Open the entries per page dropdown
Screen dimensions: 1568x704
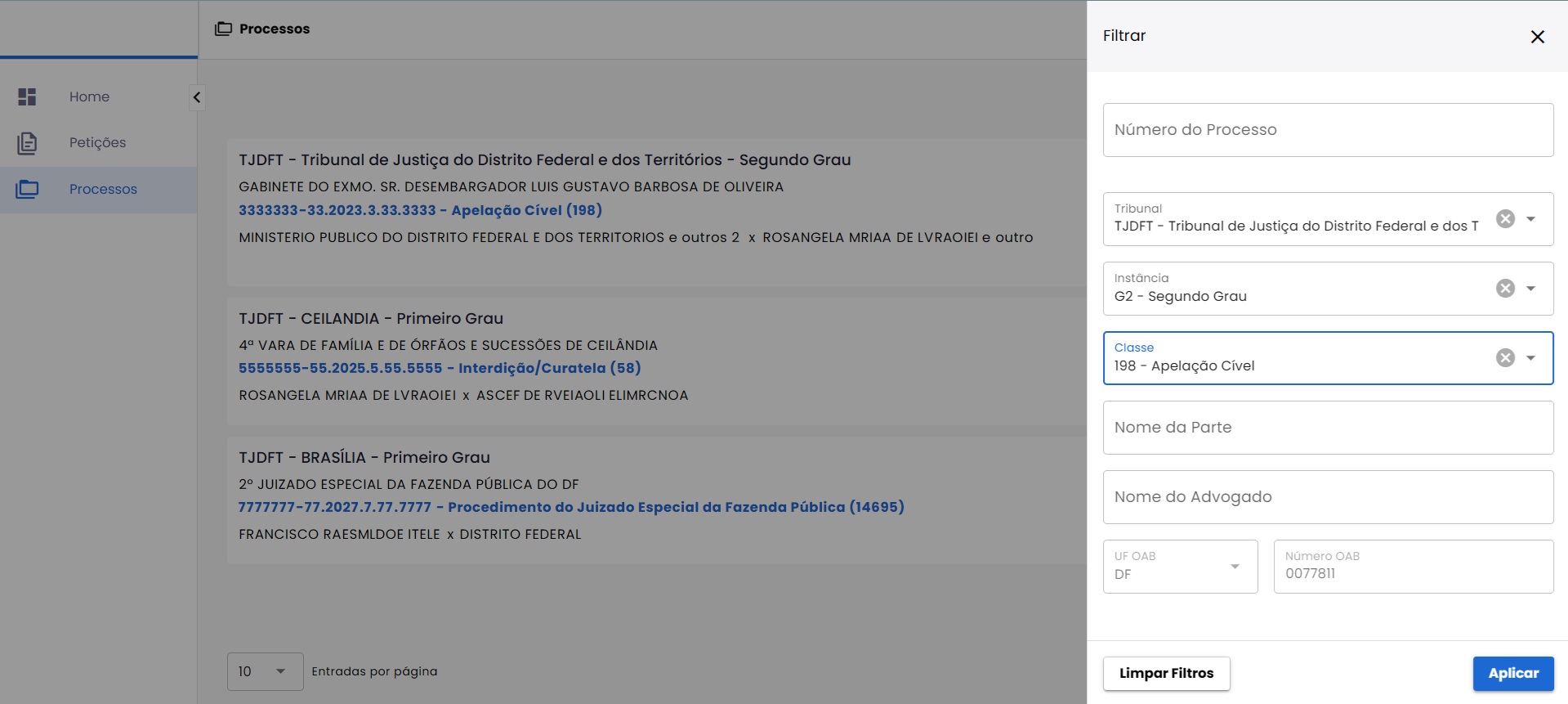click(x=265, y=671)
